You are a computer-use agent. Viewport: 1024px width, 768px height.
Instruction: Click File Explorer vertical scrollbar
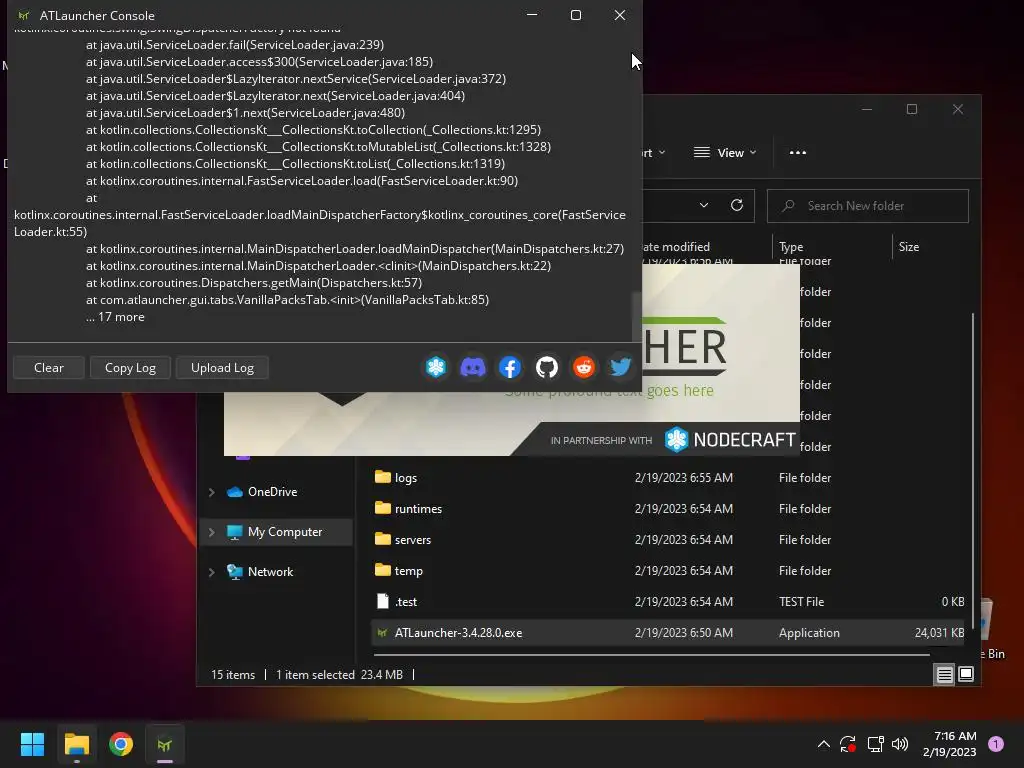pyautogui.click(x=973, y=470)
